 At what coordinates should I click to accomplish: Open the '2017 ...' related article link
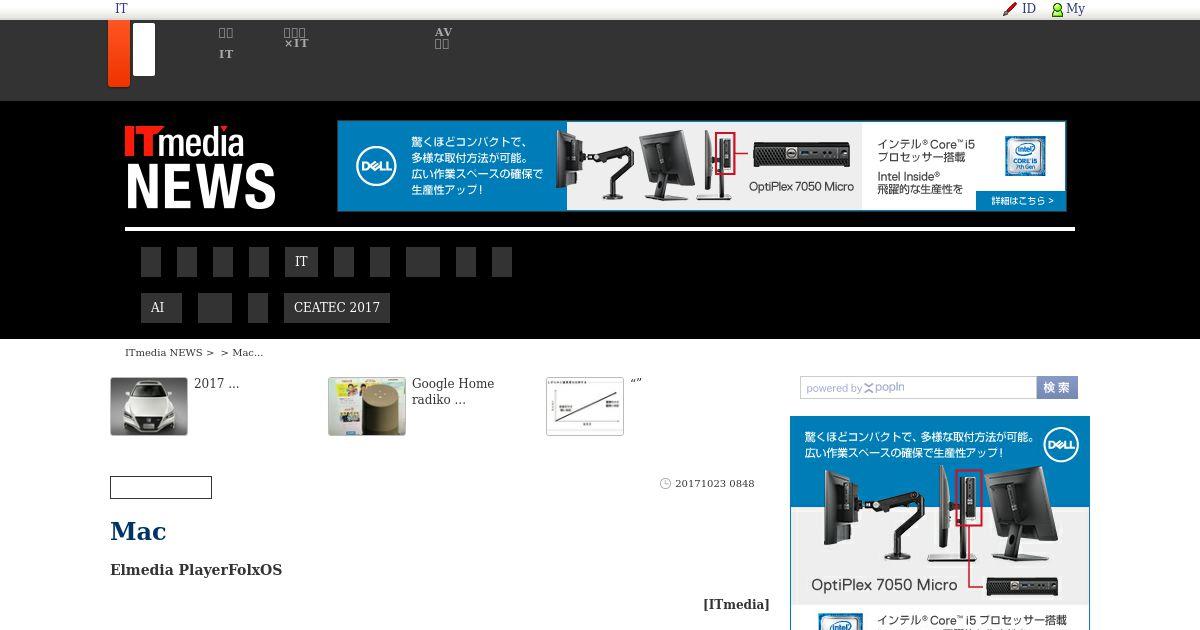point(216,384)
